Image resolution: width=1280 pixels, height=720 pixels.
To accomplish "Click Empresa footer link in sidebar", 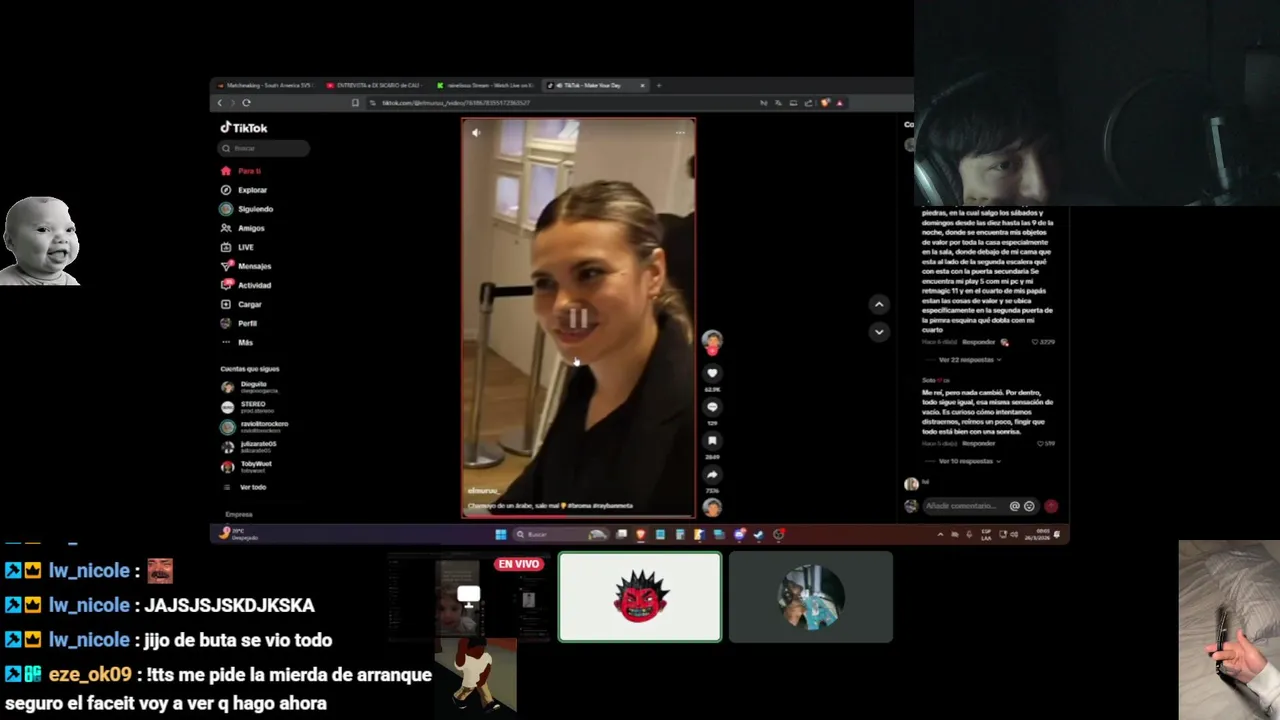I will (x=239, y=514).
